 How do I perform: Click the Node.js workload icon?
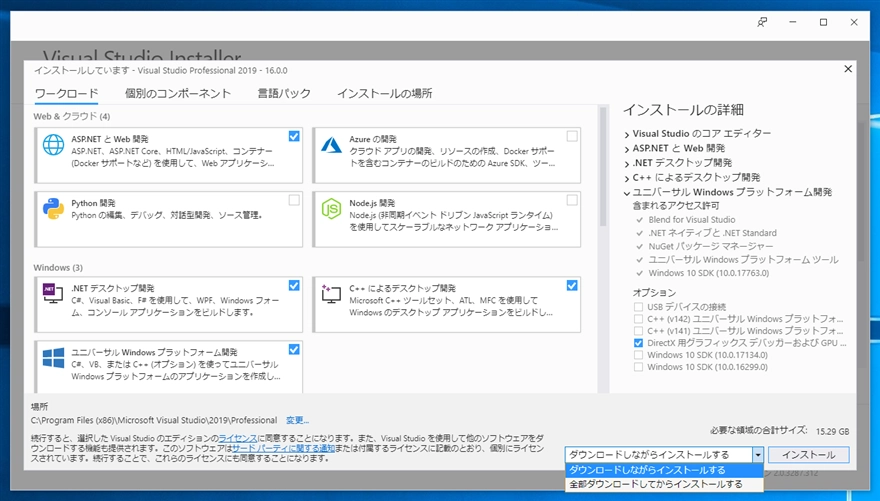(x=331, y=209)
